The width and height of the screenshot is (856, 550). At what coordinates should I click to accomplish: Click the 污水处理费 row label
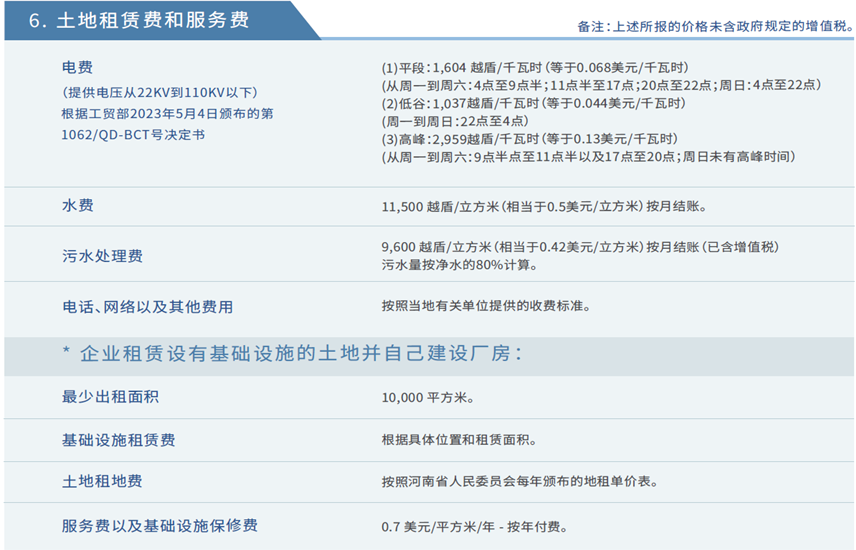click(x=102, y=256)
